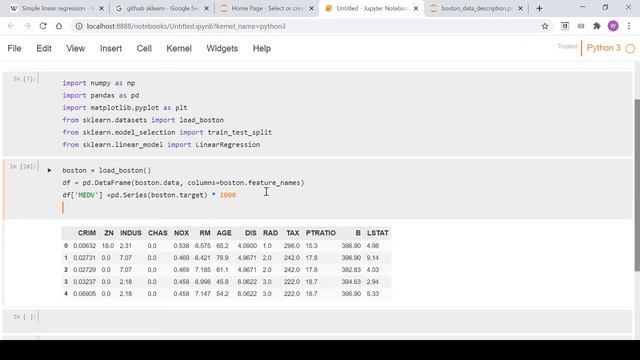Click the 0.00632 CRIM value
640x360 pixels.
point(84,246)
